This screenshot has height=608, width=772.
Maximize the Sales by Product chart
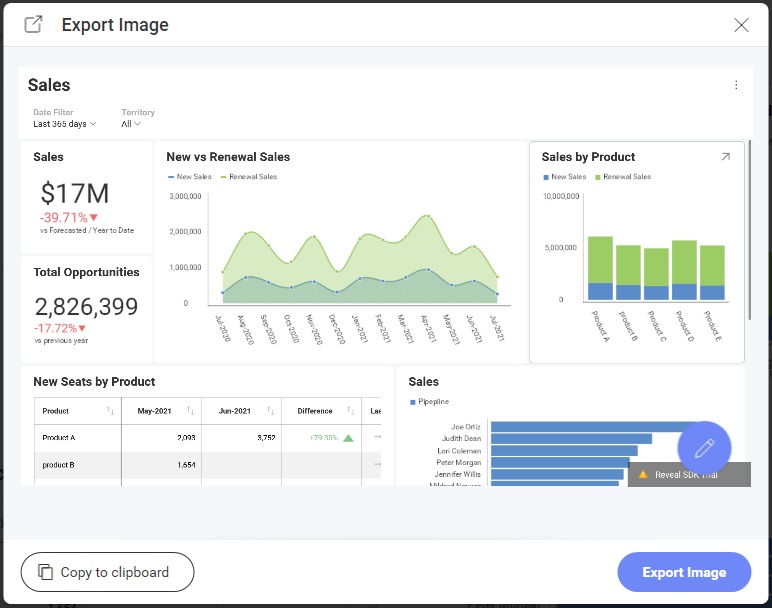726,157
